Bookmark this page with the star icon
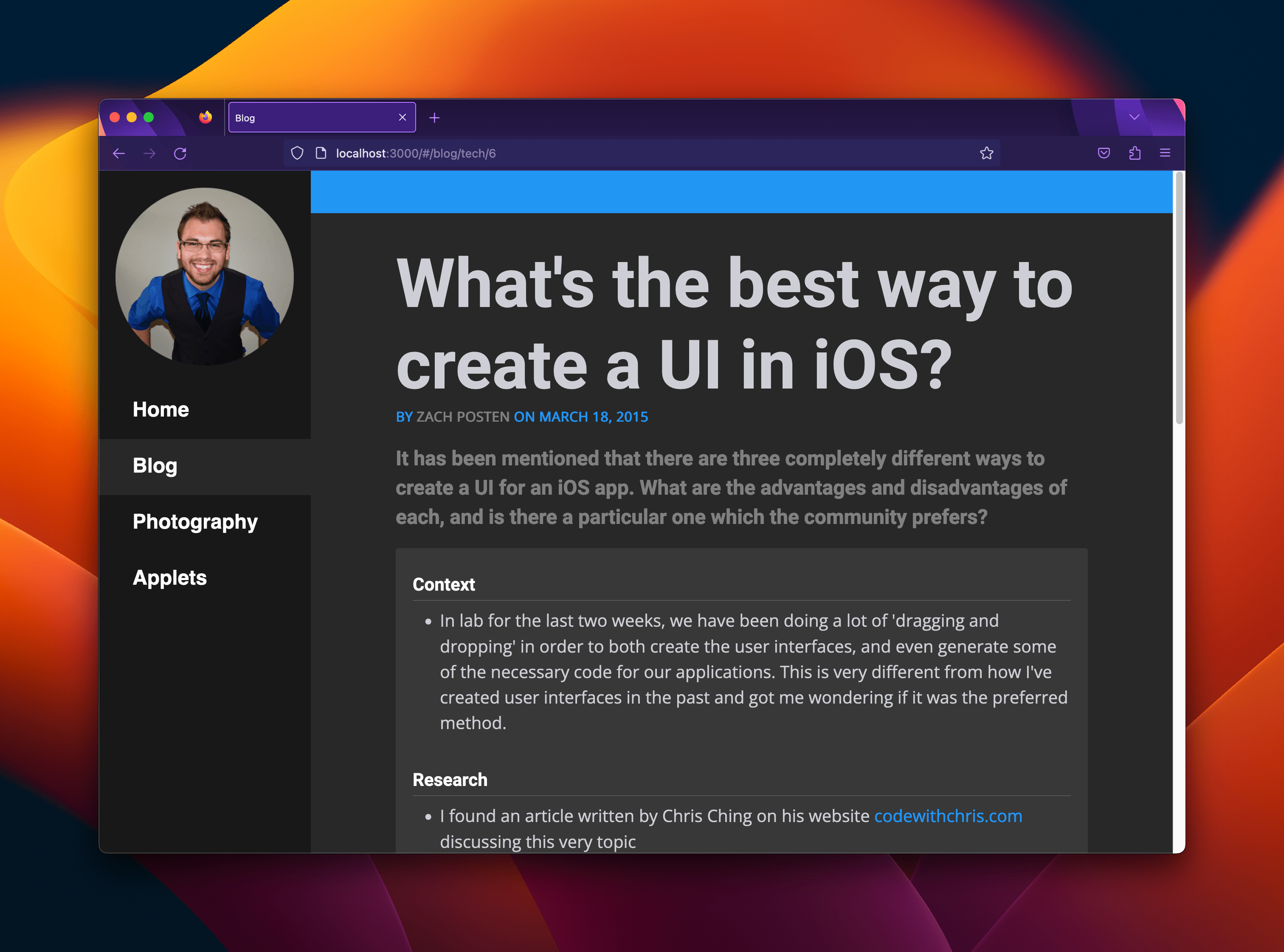The height and width of the screenshot is (952, 1284). coord(987,153)
